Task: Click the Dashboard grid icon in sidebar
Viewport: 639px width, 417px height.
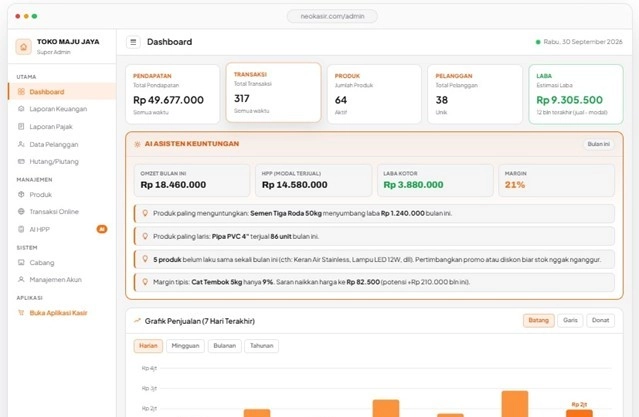Action: (x=21, y=92)
